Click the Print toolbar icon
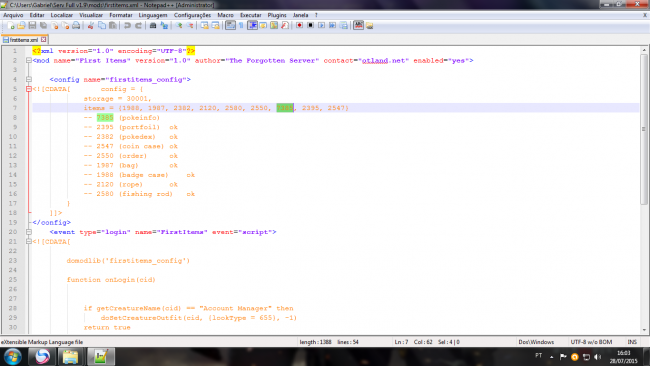Viewport: 650px width, 366px height. point(76,26)
